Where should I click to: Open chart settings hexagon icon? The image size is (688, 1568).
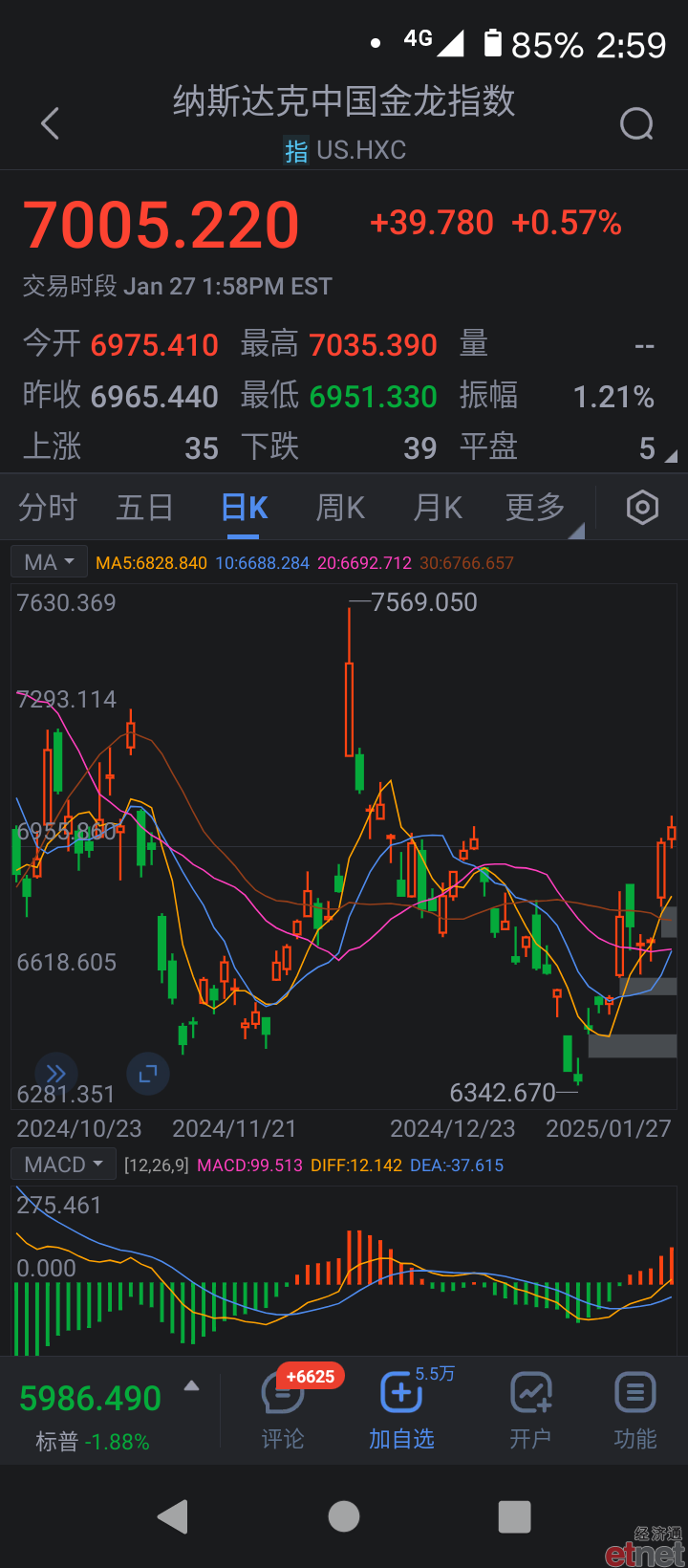tap(642, 508)
